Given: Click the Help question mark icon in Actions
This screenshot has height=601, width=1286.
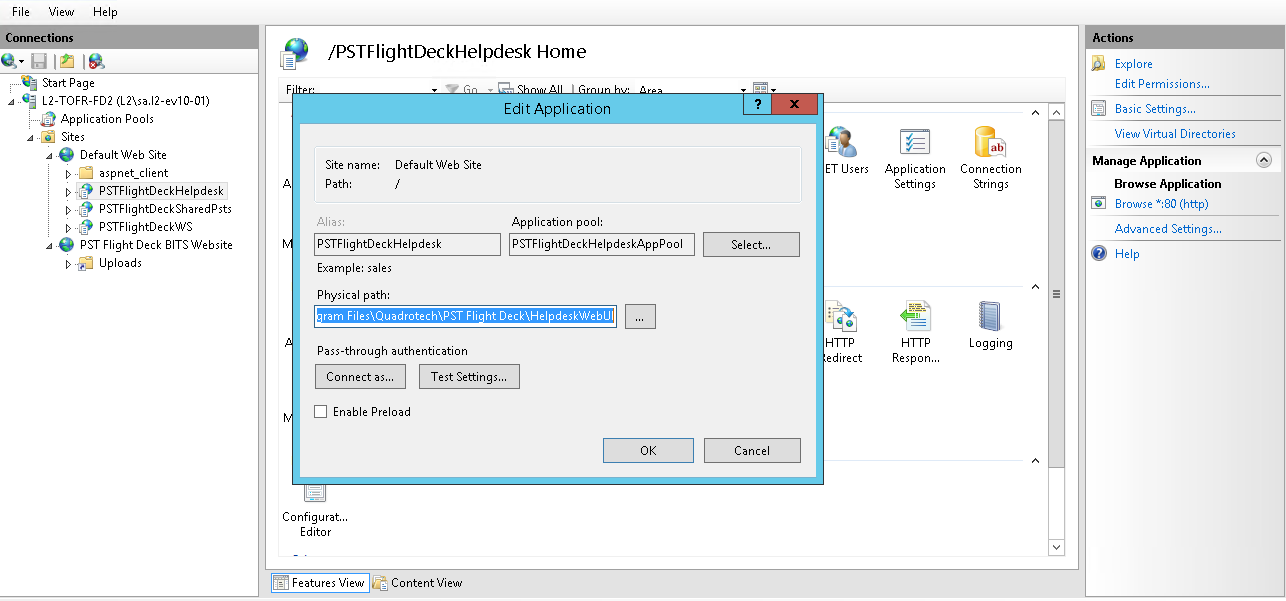Looking at the screenshot, I should [1098, 254].
